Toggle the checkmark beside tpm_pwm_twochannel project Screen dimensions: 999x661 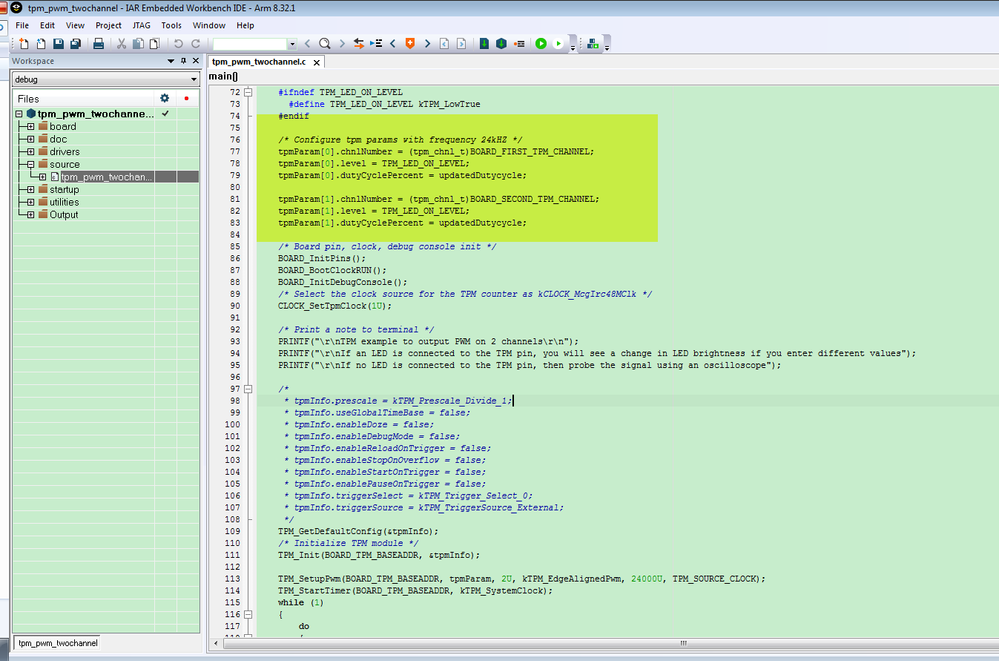165,114
